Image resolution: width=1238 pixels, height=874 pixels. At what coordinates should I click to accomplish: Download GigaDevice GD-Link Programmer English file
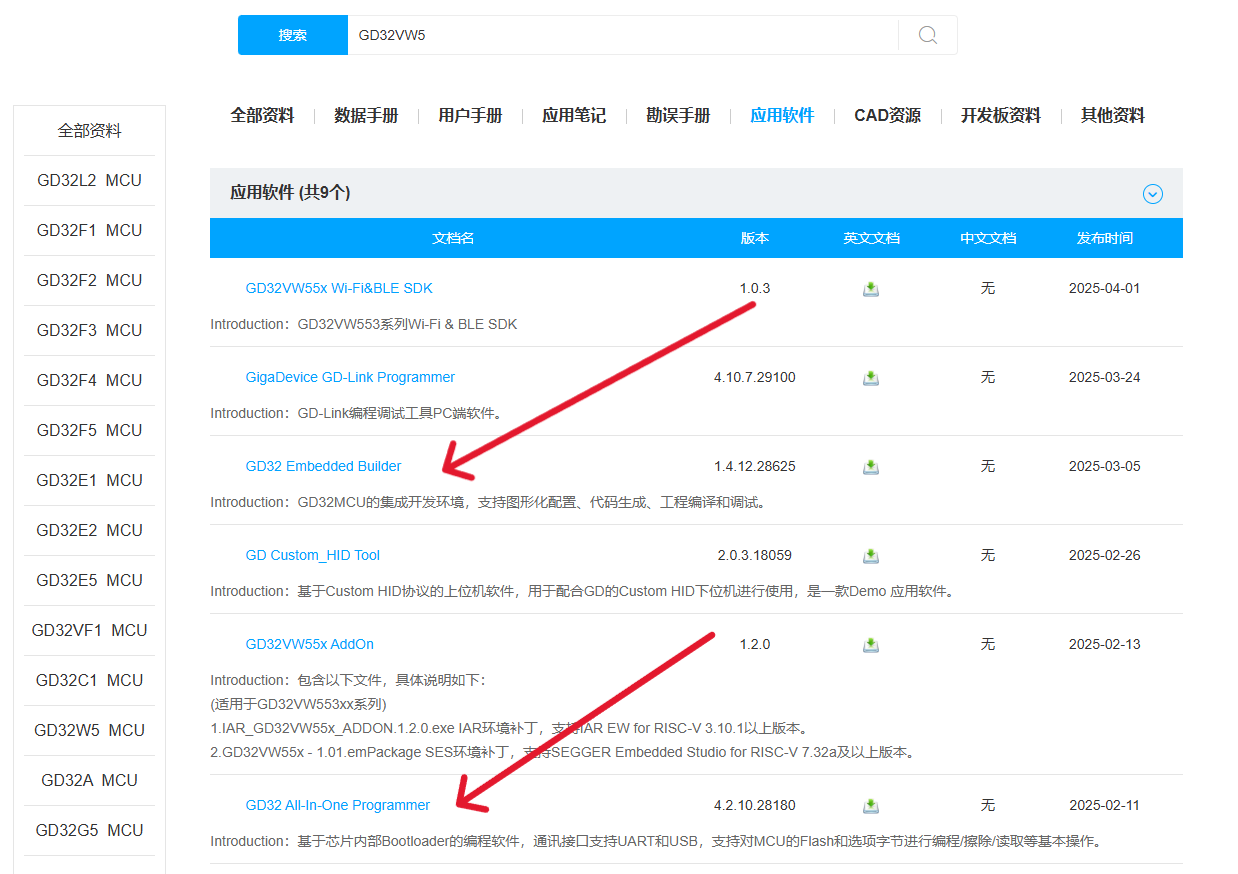[871, 378]
